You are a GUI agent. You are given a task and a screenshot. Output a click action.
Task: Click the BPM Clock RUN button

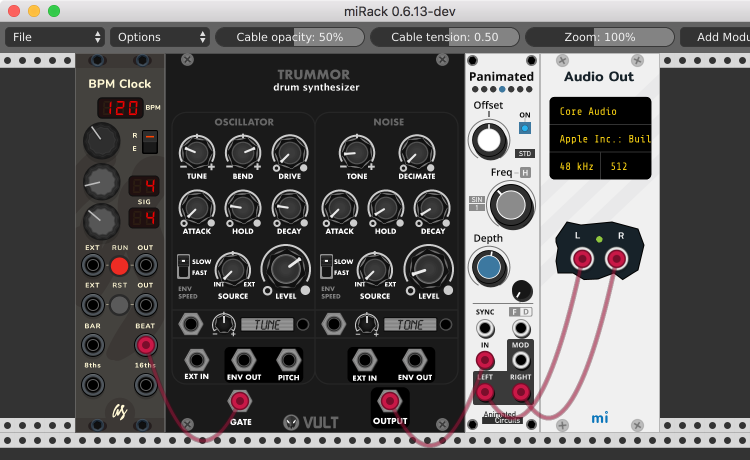(x=119, y=266)
